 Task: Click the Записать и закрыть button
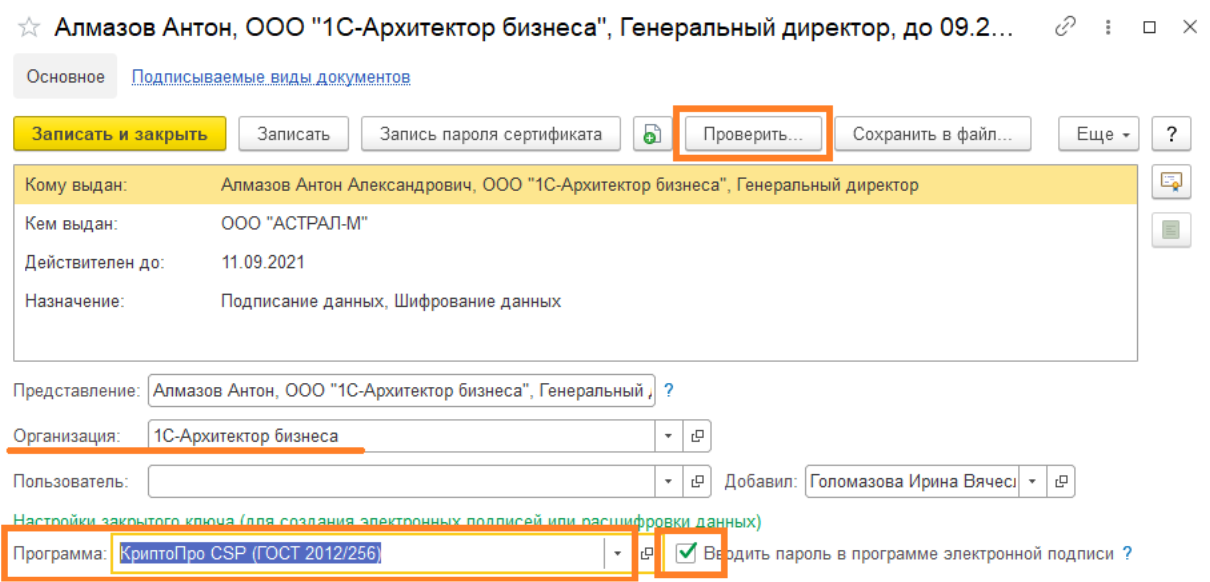120,135
